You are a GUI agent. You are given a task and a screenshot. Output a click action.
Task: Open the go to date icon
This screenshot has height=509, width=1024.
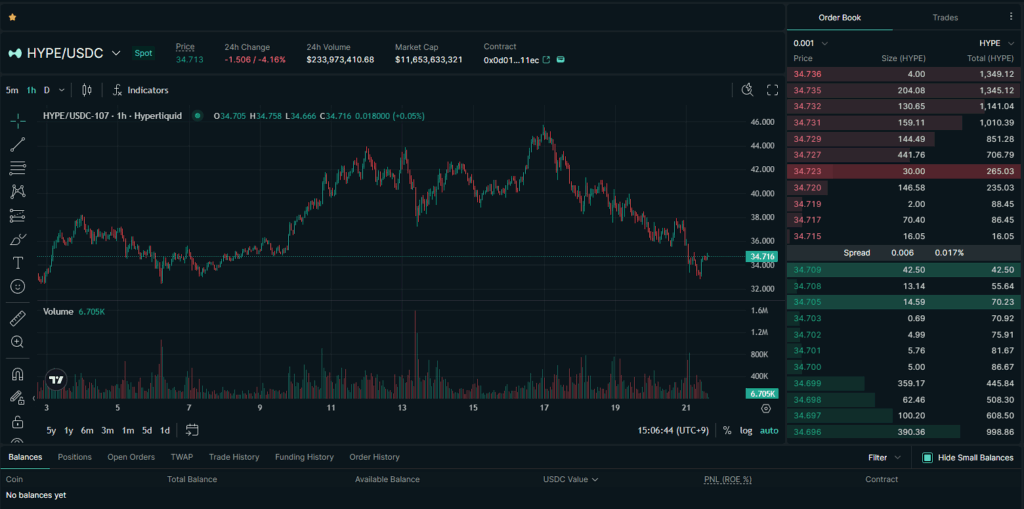tap(192, 430)
